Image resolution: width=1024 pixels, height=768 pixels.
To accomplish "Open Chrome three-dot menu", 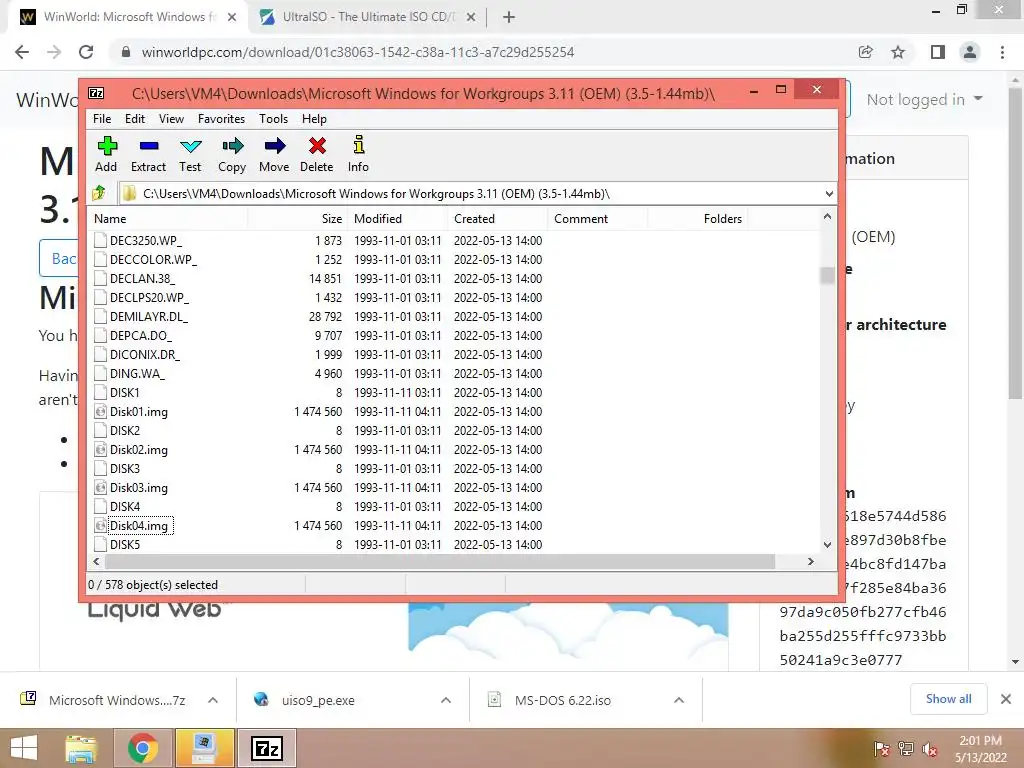I will (x=1002, y=52).
